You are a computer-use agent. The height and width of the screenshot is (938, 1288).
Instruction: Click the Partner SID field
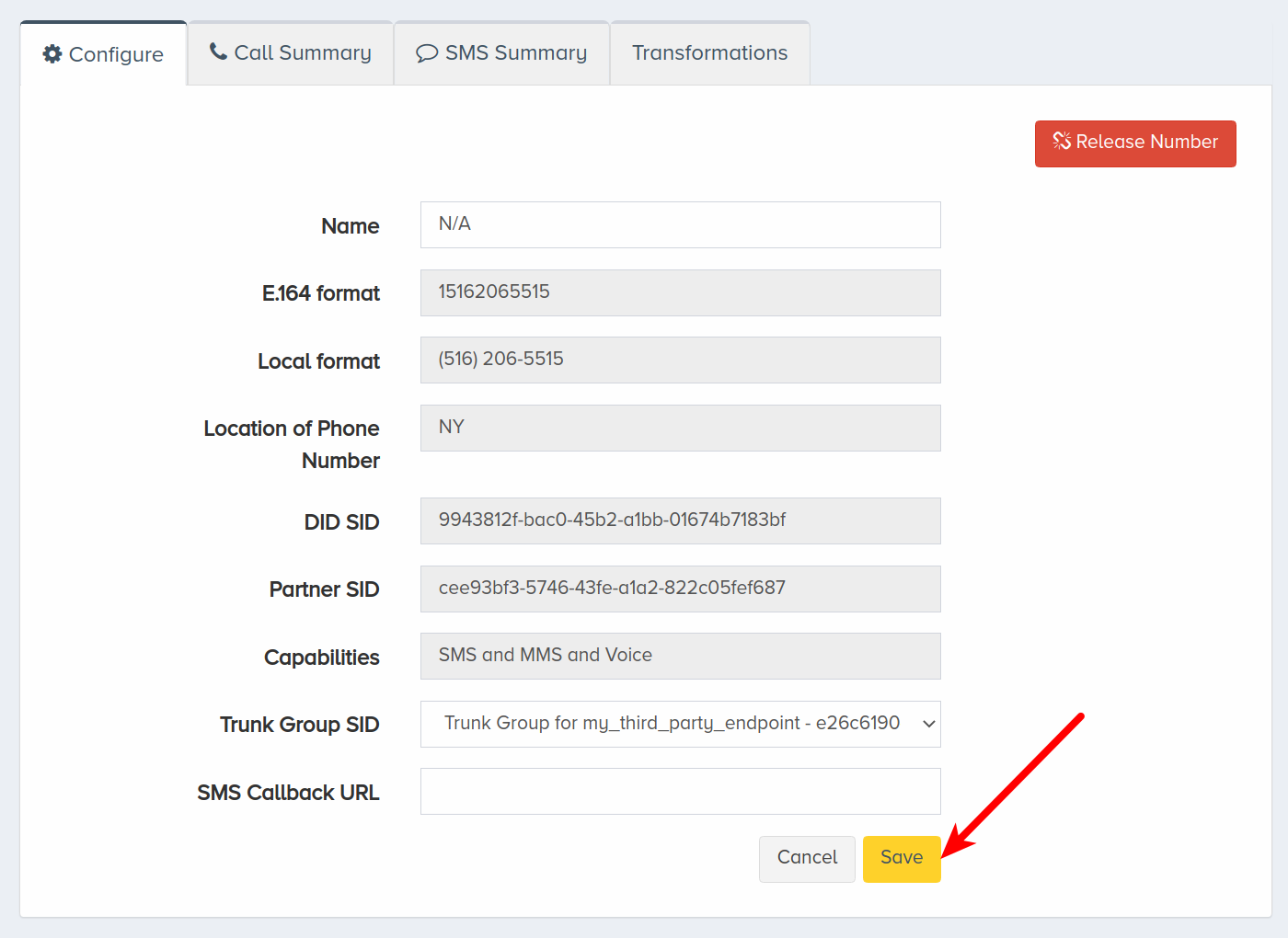pyautogui.click(x=681, y=589)
